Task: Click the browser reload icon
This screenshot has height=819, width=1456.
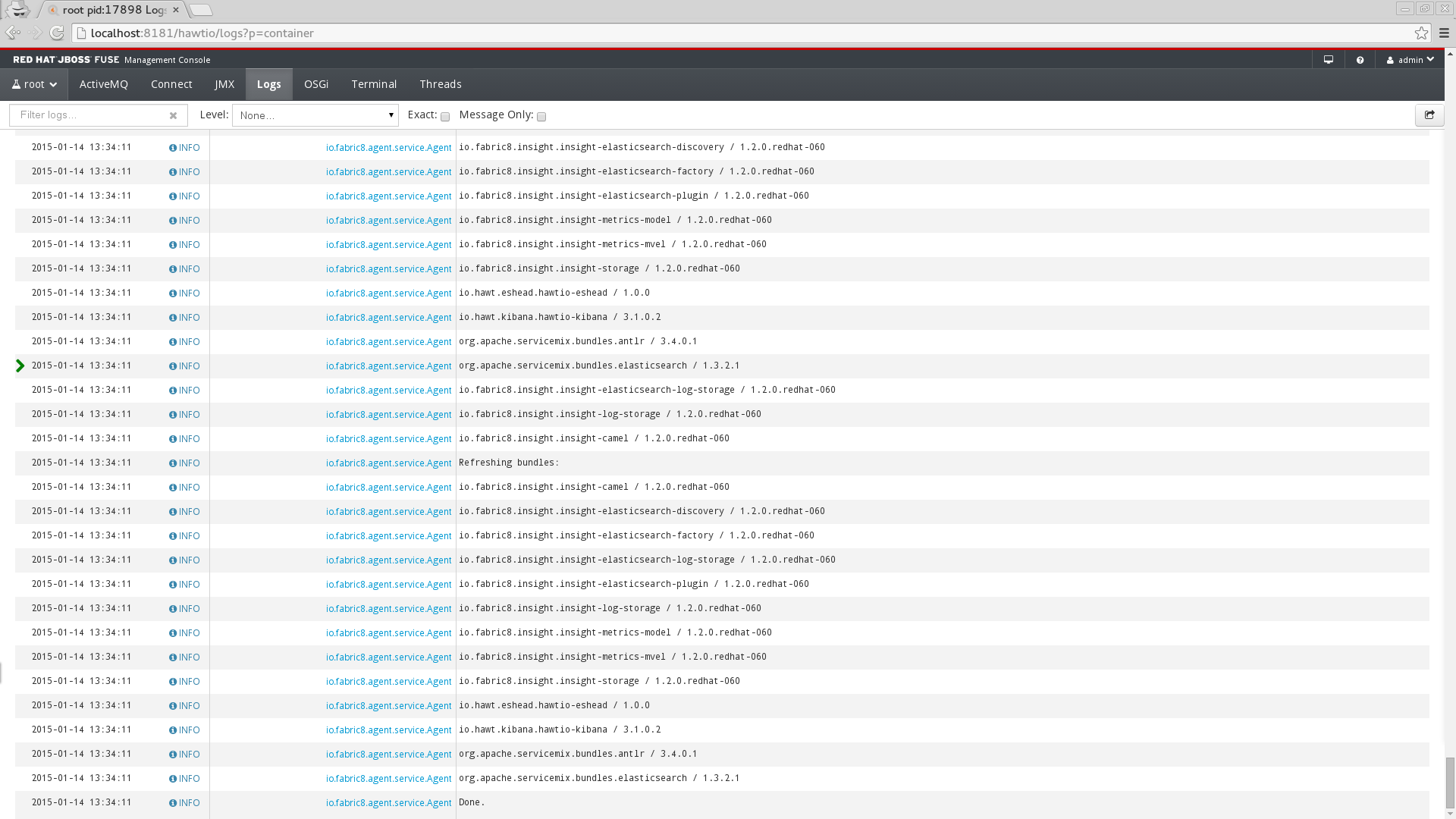Action: [x=57, y=33]
